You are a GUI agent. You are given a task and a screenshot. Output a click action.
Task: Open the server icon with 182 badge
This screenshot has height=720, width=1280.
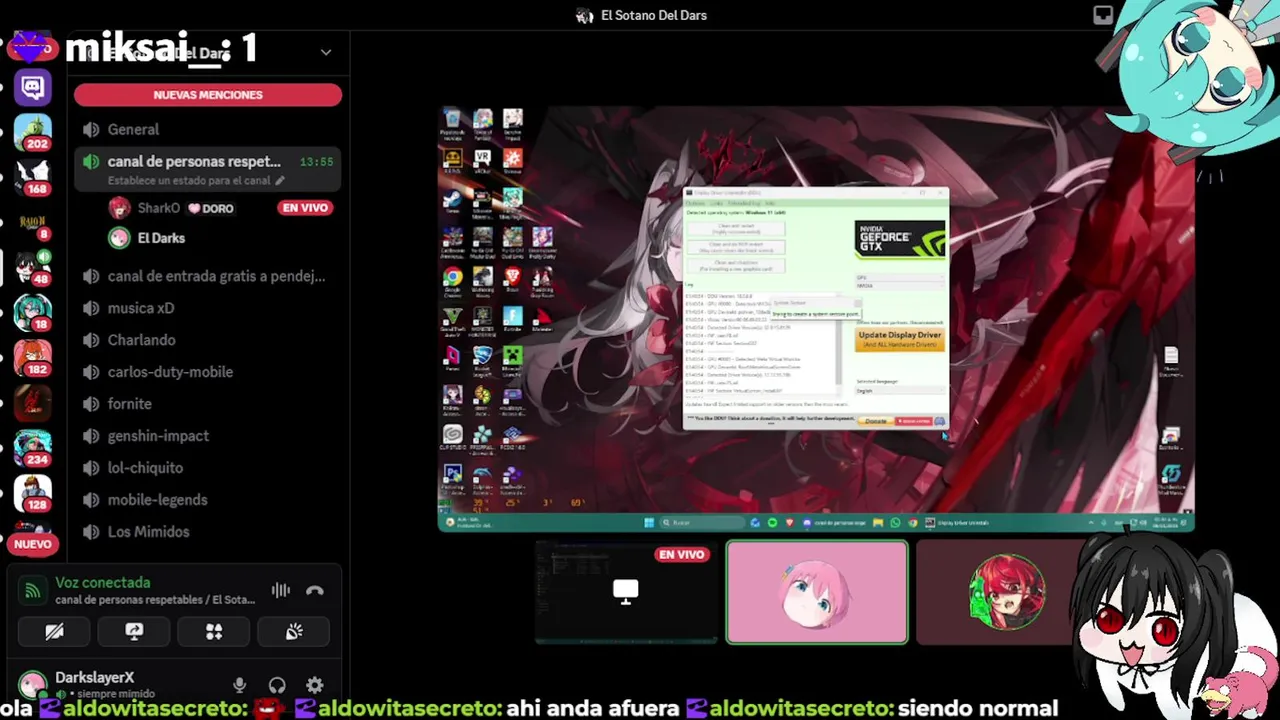(x=33, y=356)
